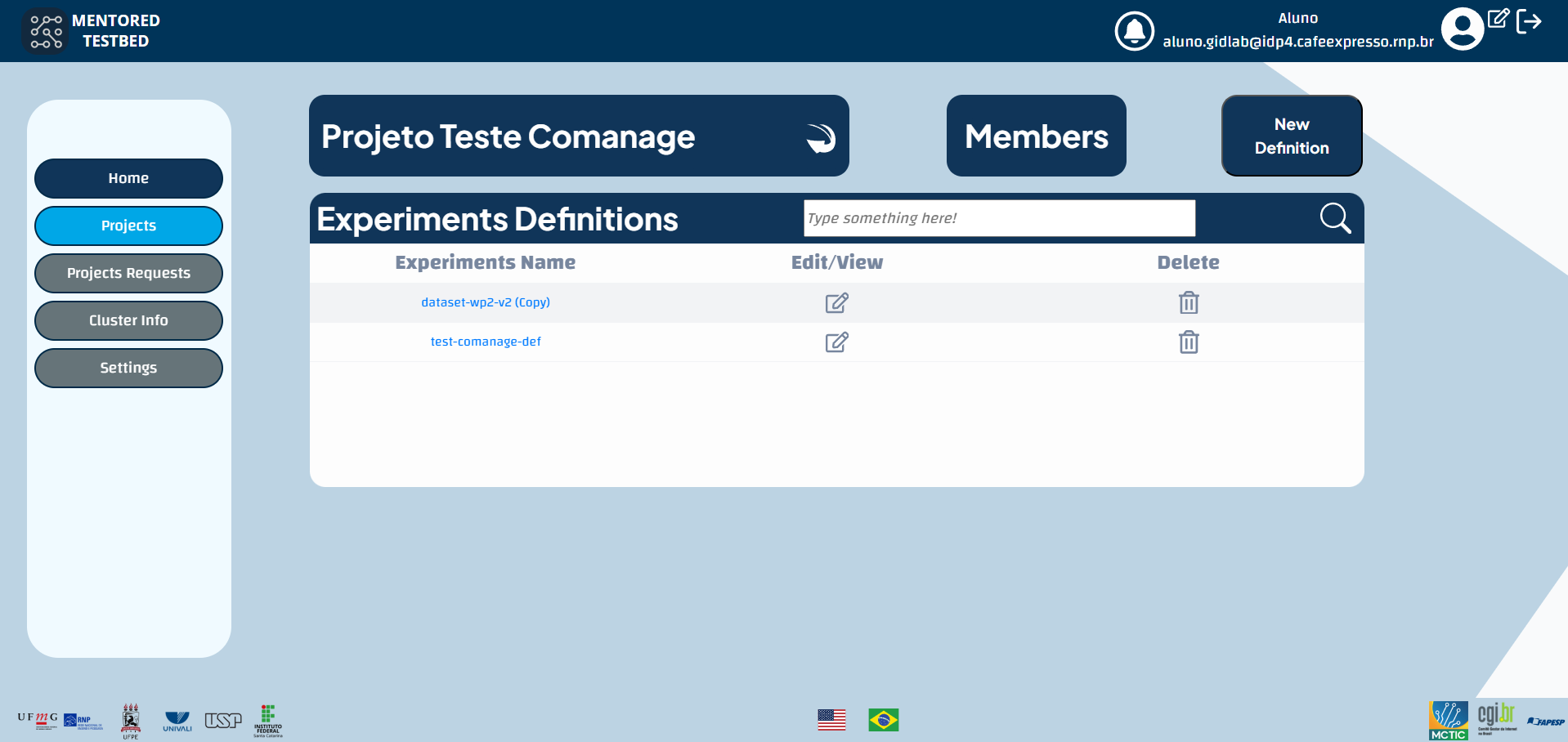Delete the dataset-wp2-v2 (Copy) experiment
The image size is (1568, 742).
1189,303
